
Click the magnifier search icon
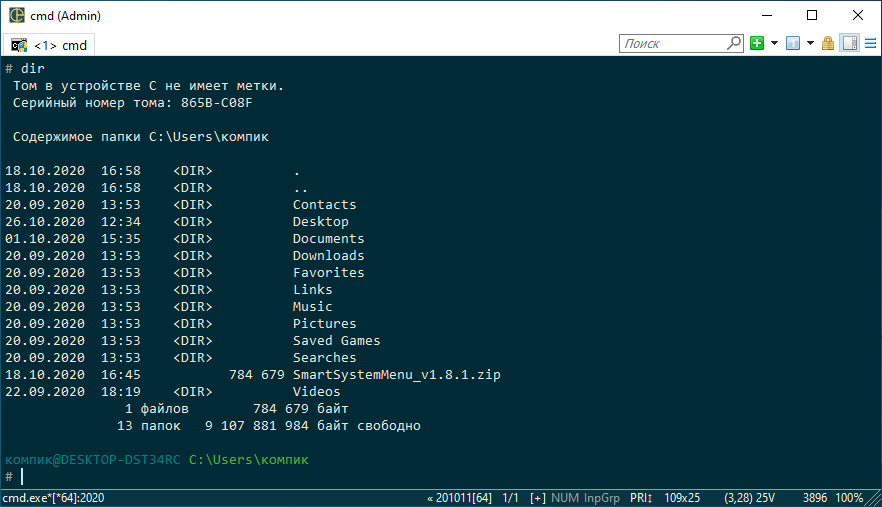733,43
